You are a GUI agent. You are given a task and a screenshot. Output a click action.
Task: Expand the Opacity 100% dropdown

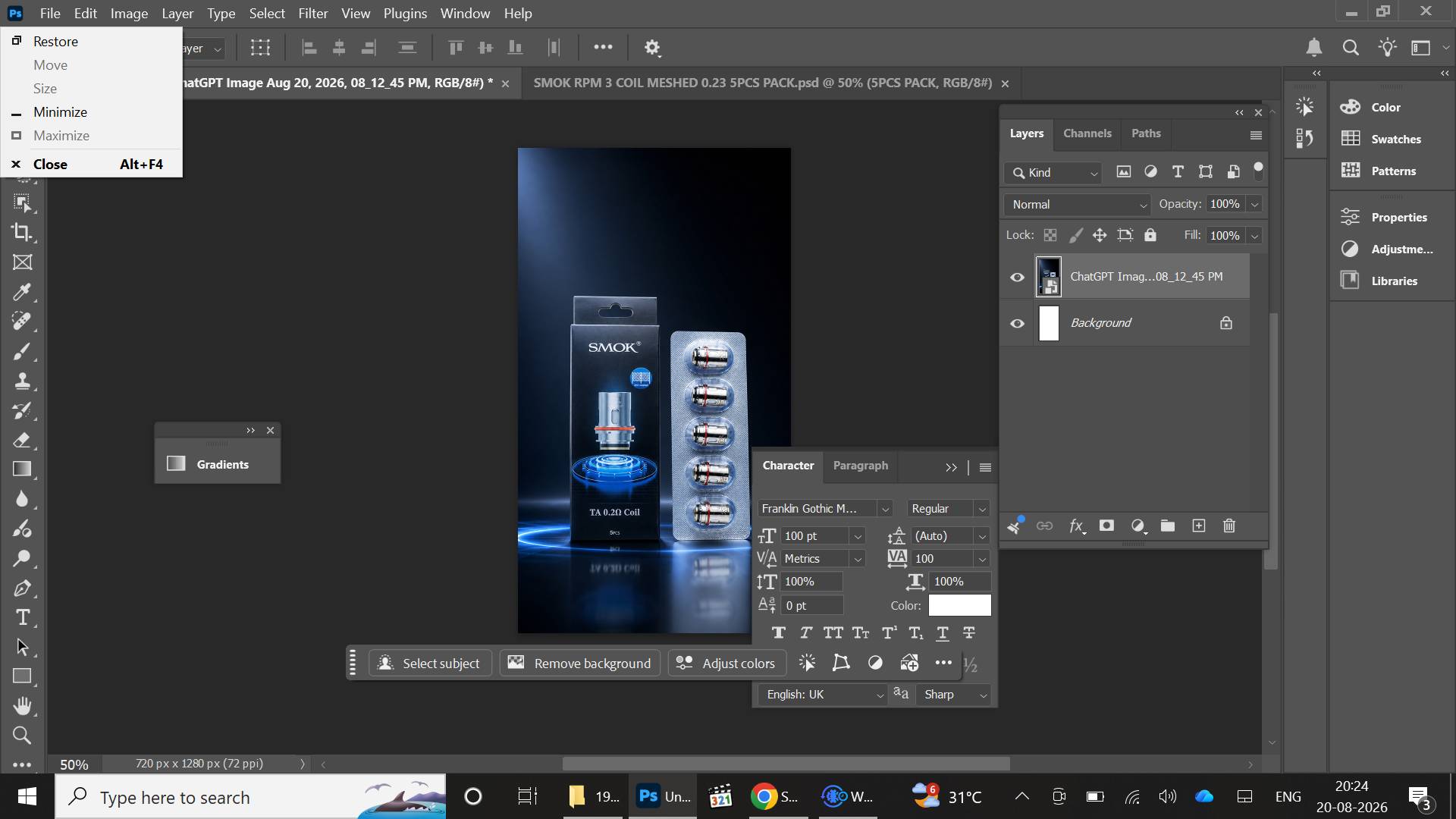pos(1254,205)
